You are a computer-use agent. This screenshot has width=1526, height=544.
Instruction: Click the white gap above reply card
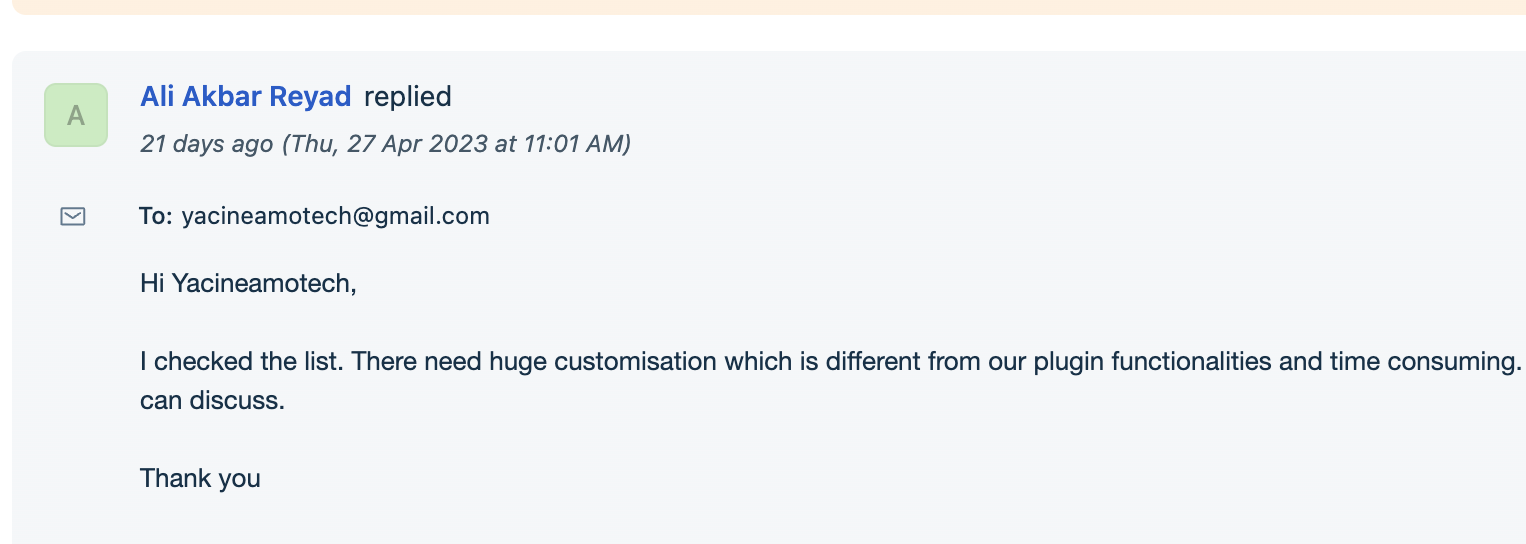(x=763, y=33)
